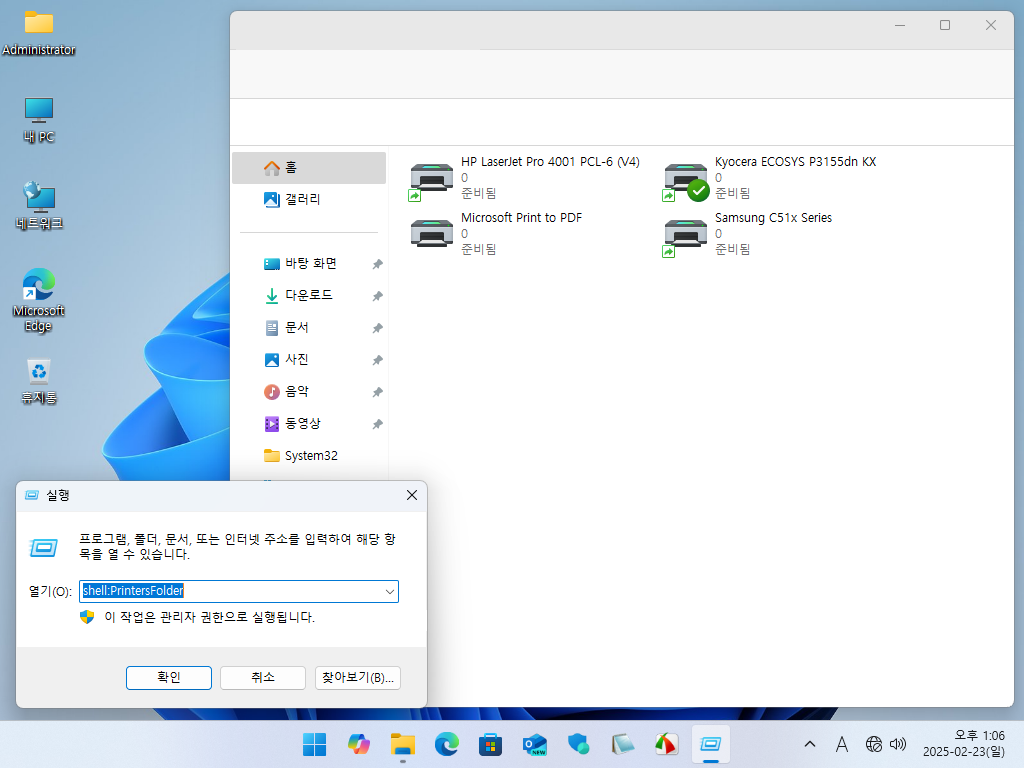Click the Microsoft Print to PDF name text

[521, 218]
